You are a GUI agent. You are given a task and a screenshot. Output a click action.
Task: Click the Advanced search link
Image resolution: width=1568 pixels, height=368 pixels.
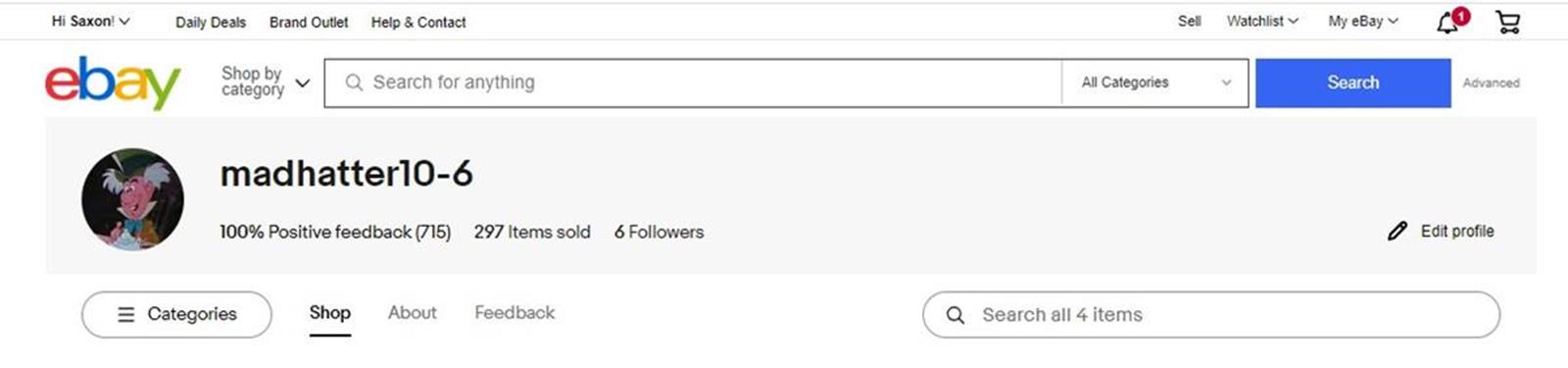[x=1491, y=83]
